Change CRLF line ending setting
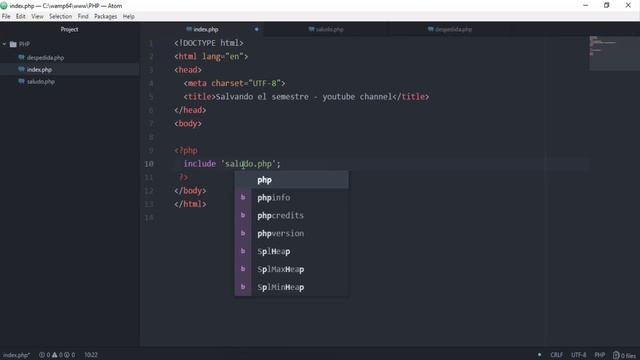This screenshot has height=360, width=640. (x=556, y=355)
